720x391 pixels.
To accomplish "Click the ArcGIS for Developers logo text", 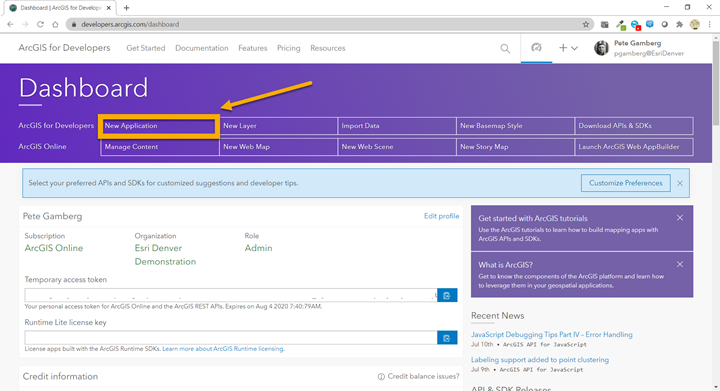I will 64,48.
